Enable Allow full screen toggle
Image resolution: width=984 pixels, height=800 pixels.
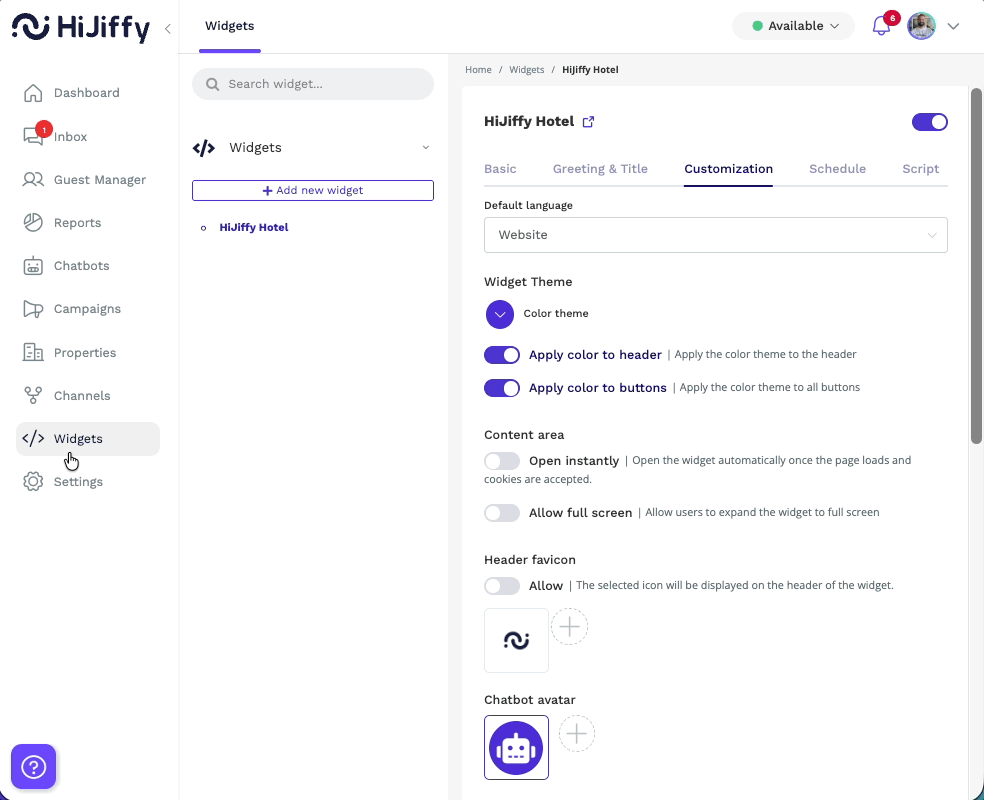point(502,513)
